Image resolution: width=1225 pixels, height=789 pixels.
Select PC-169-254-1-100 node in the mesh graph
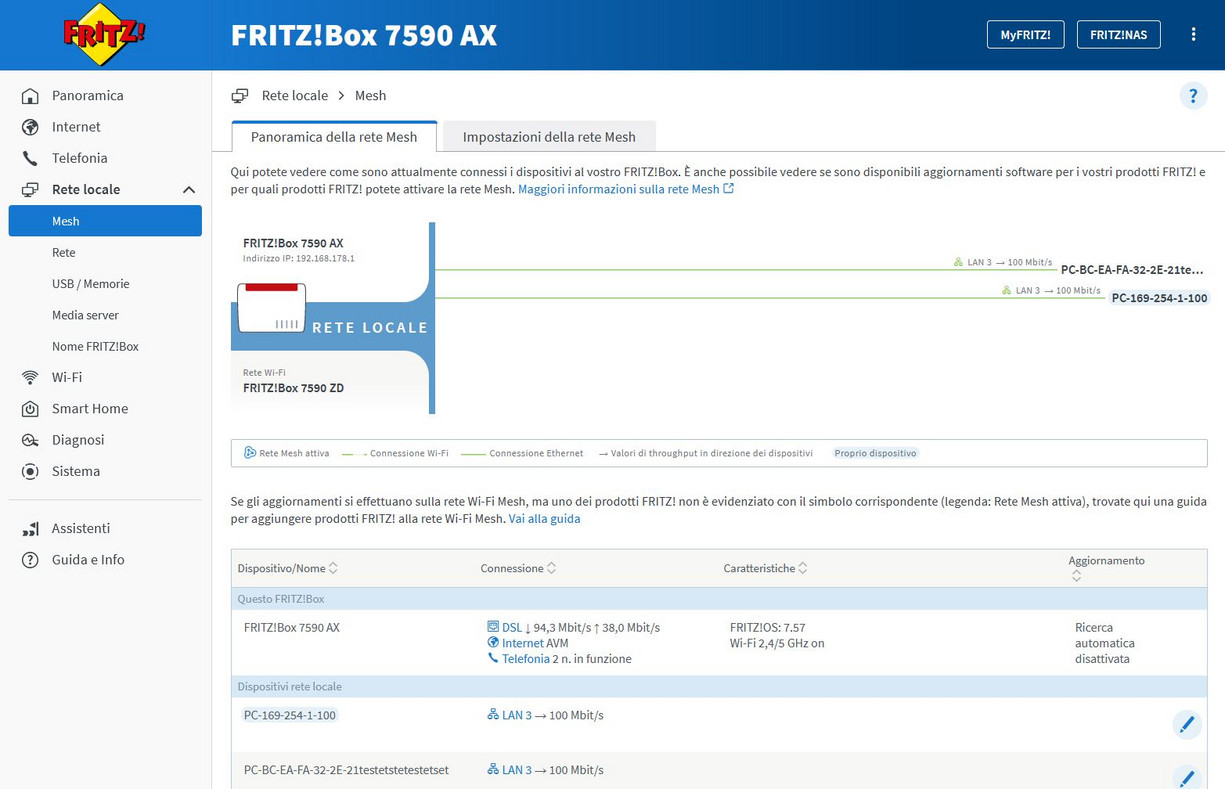(1160, 298)
